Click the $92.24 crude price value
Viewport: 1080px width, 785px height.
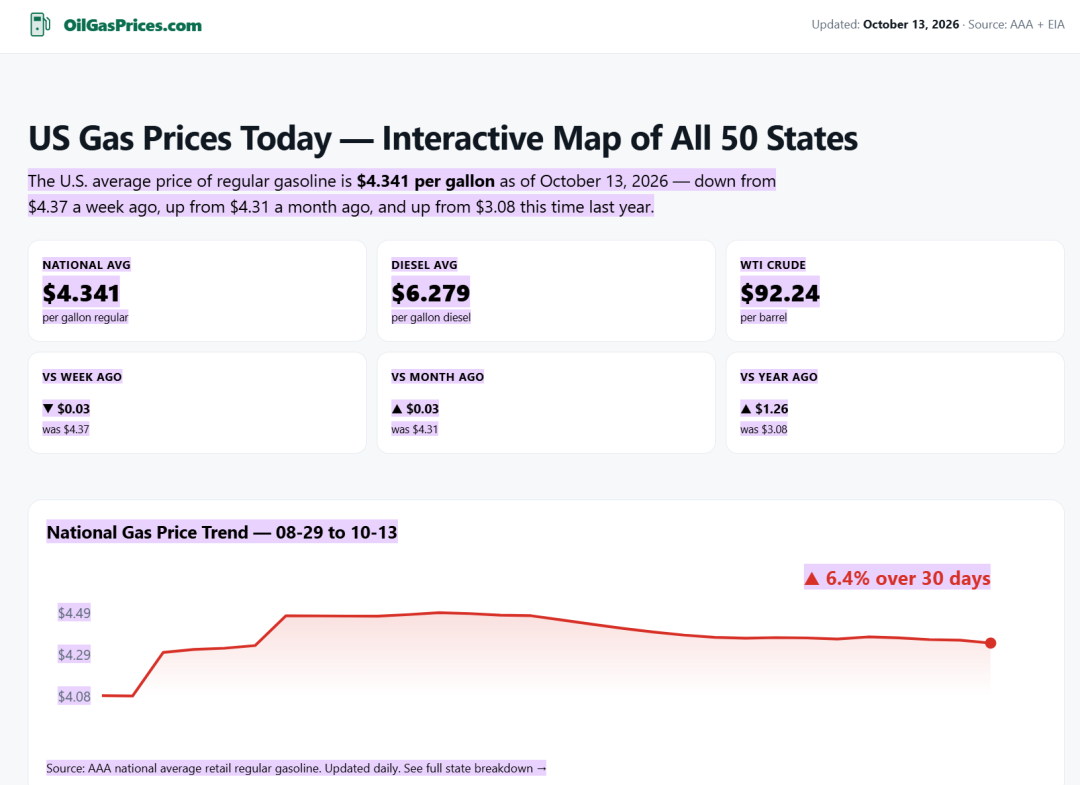780,293
